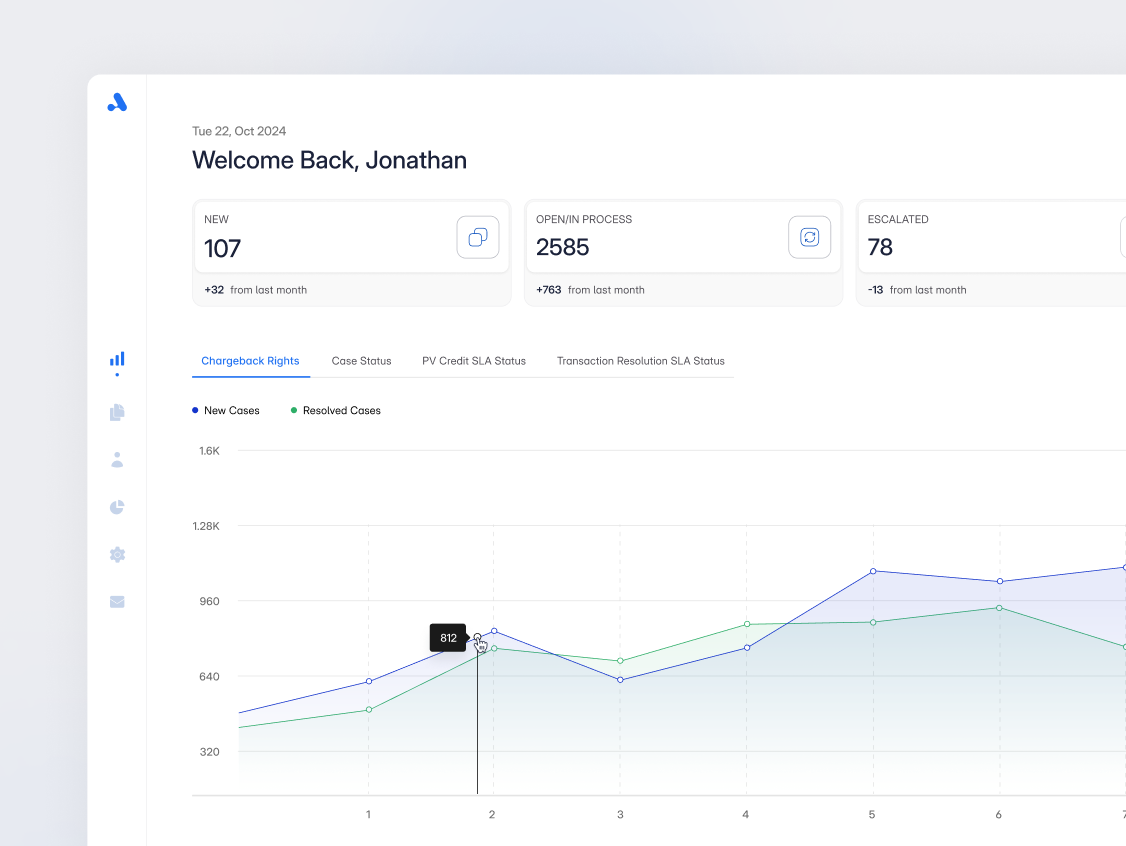Screen dimensions: 1126x846
Task: Click the ESCALATED count showing 78
Action: pyautogui.click(x=880, y=247)
